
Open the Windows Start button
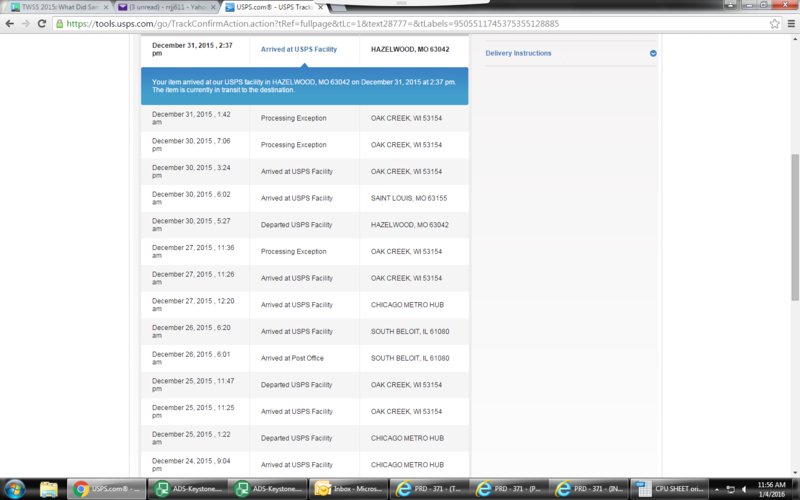(x=14, y=489)
